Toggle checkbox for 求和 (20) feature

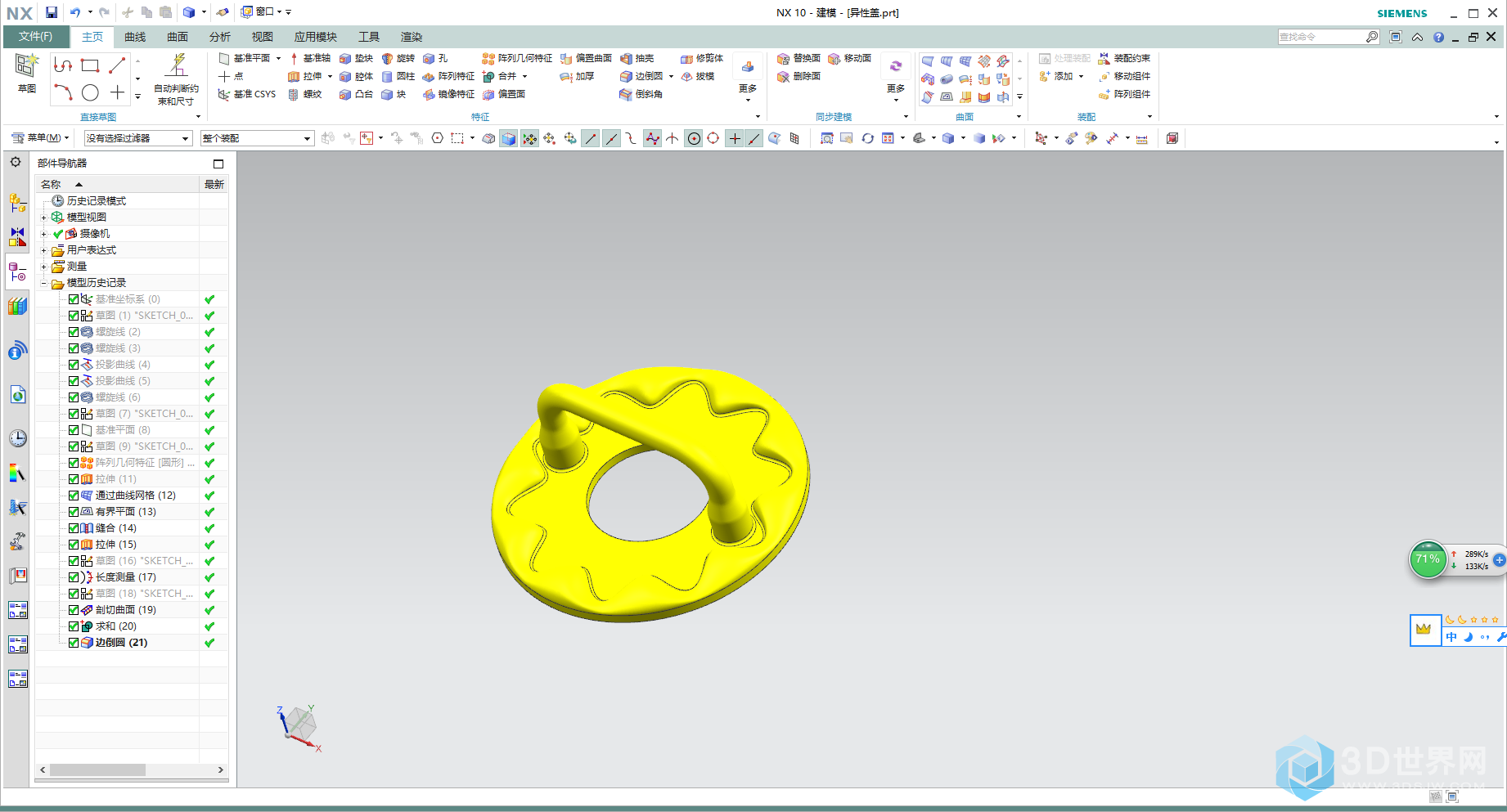point(74,626)
